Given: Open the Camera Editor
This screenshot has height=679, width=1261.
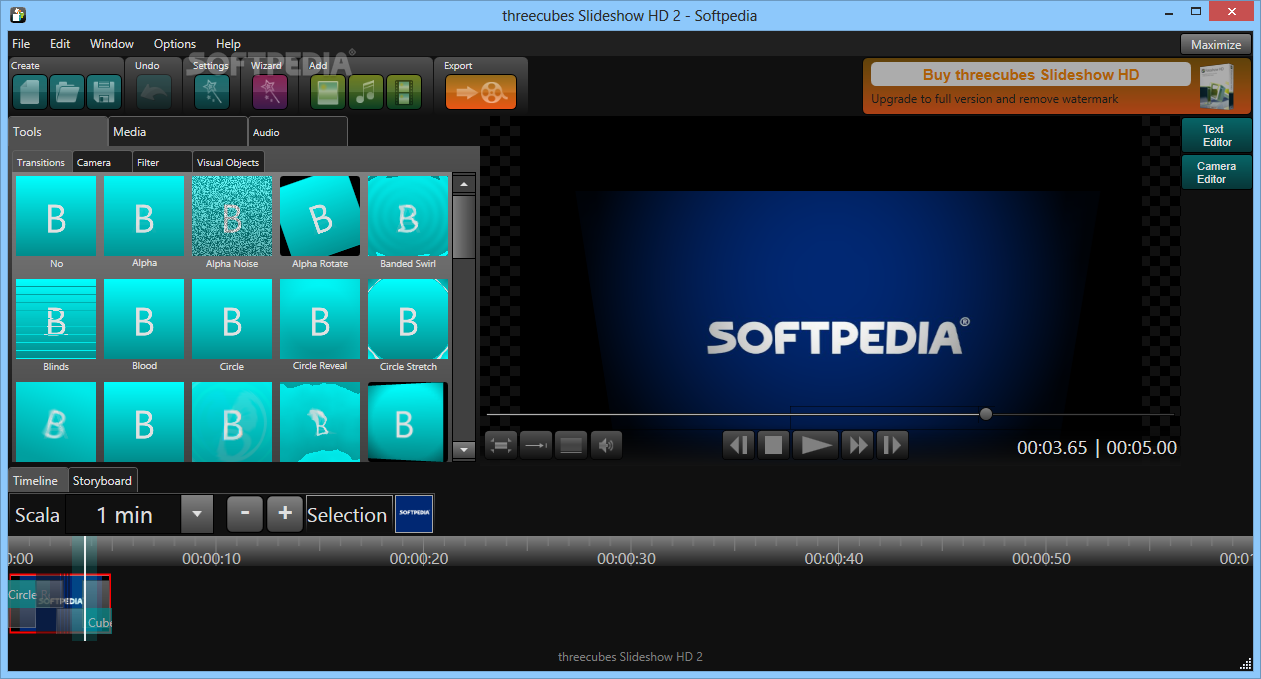Looking at the screenshot, I should [1217, 172].
